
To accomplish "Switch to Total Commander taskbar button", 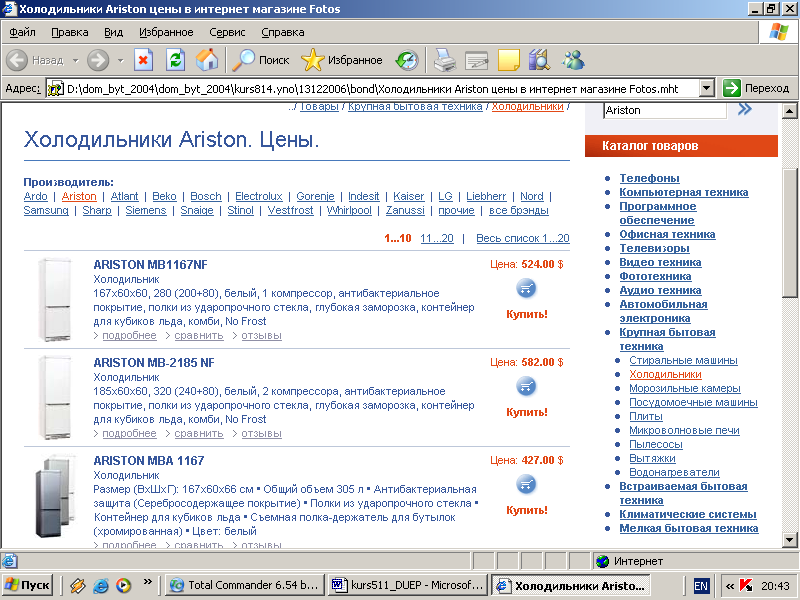I will click(244, 585).
